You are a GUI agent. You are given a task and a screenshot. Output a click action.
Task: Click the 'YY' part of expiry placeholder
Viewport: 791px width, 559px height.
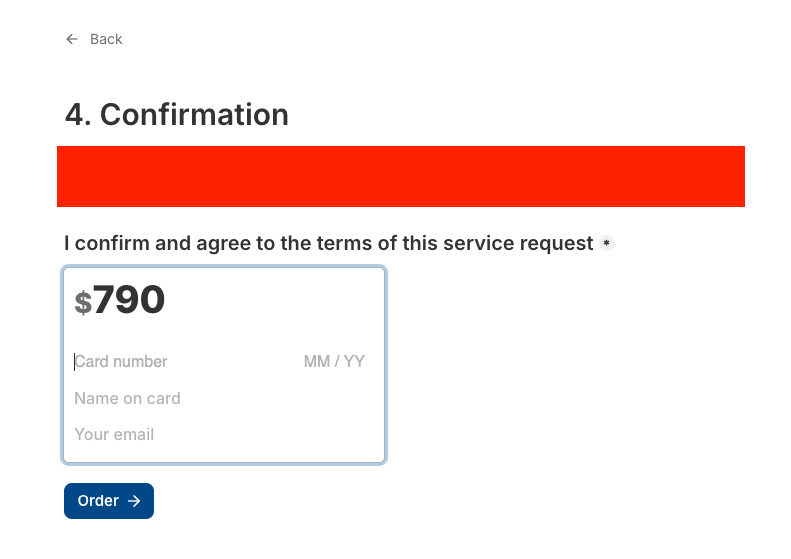(354, 361)
